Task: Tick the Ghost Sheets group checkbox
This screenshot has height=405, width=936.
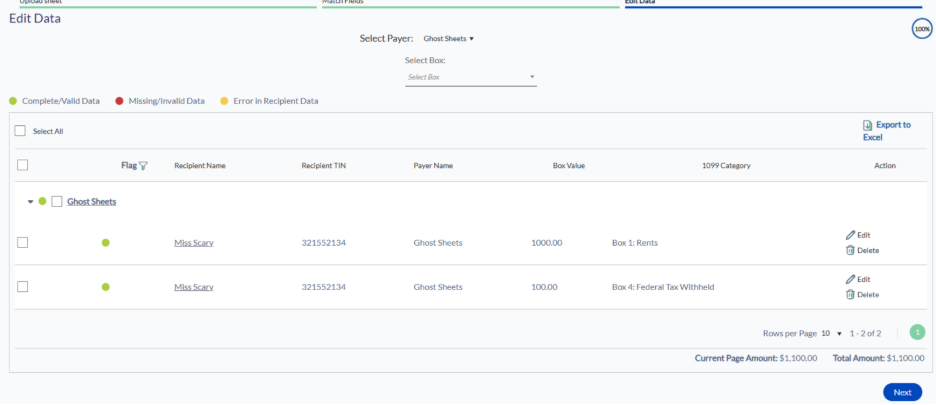Action: coord(57,202)
